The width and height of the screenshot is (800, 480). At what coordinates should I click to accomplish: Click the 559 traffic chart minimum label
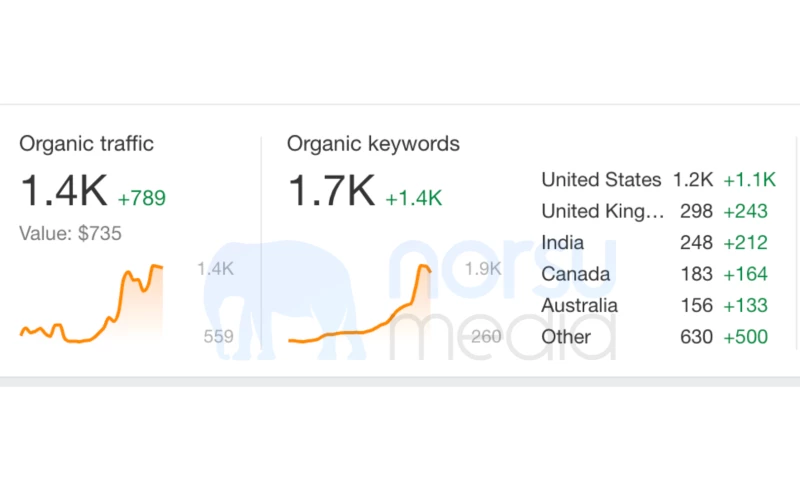(218, 337)
